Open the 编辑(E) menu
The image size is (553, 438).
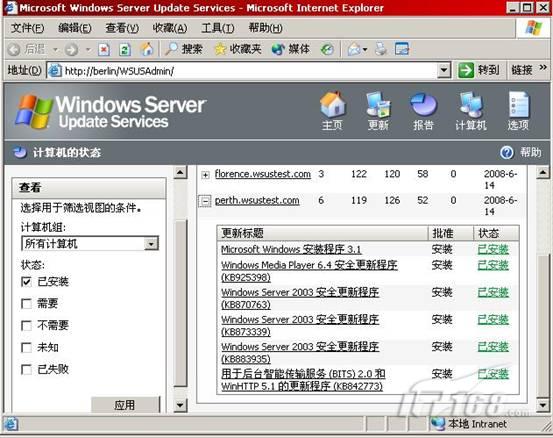point(75,28)
